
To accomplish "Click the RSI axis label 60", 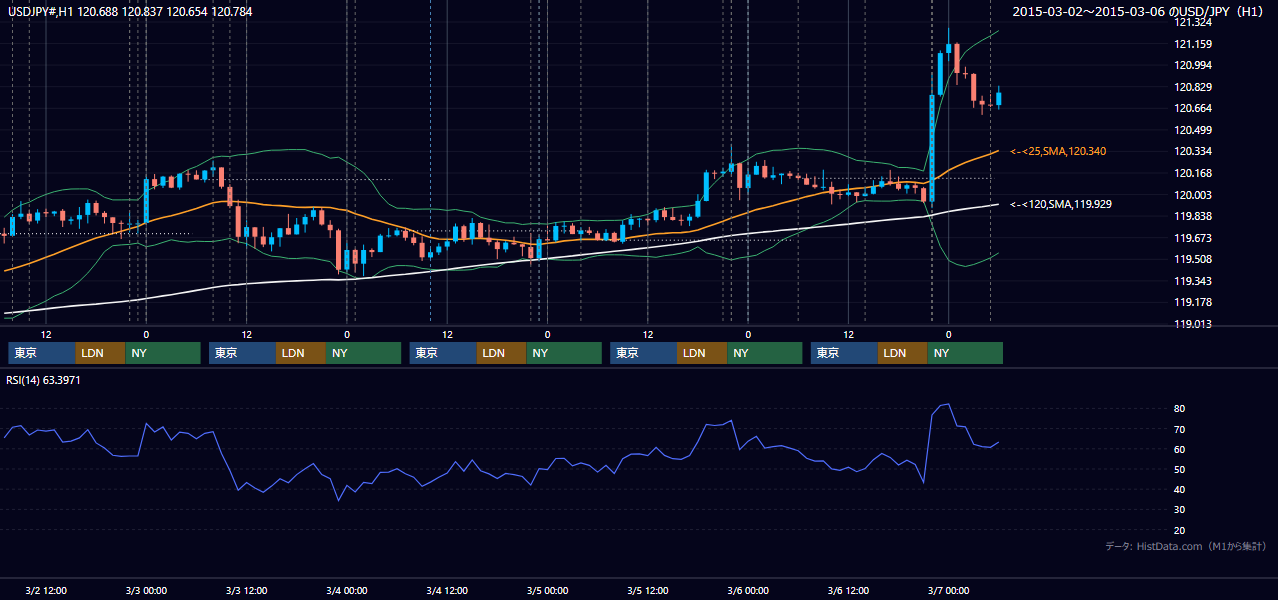I will tap(1180, 449).
